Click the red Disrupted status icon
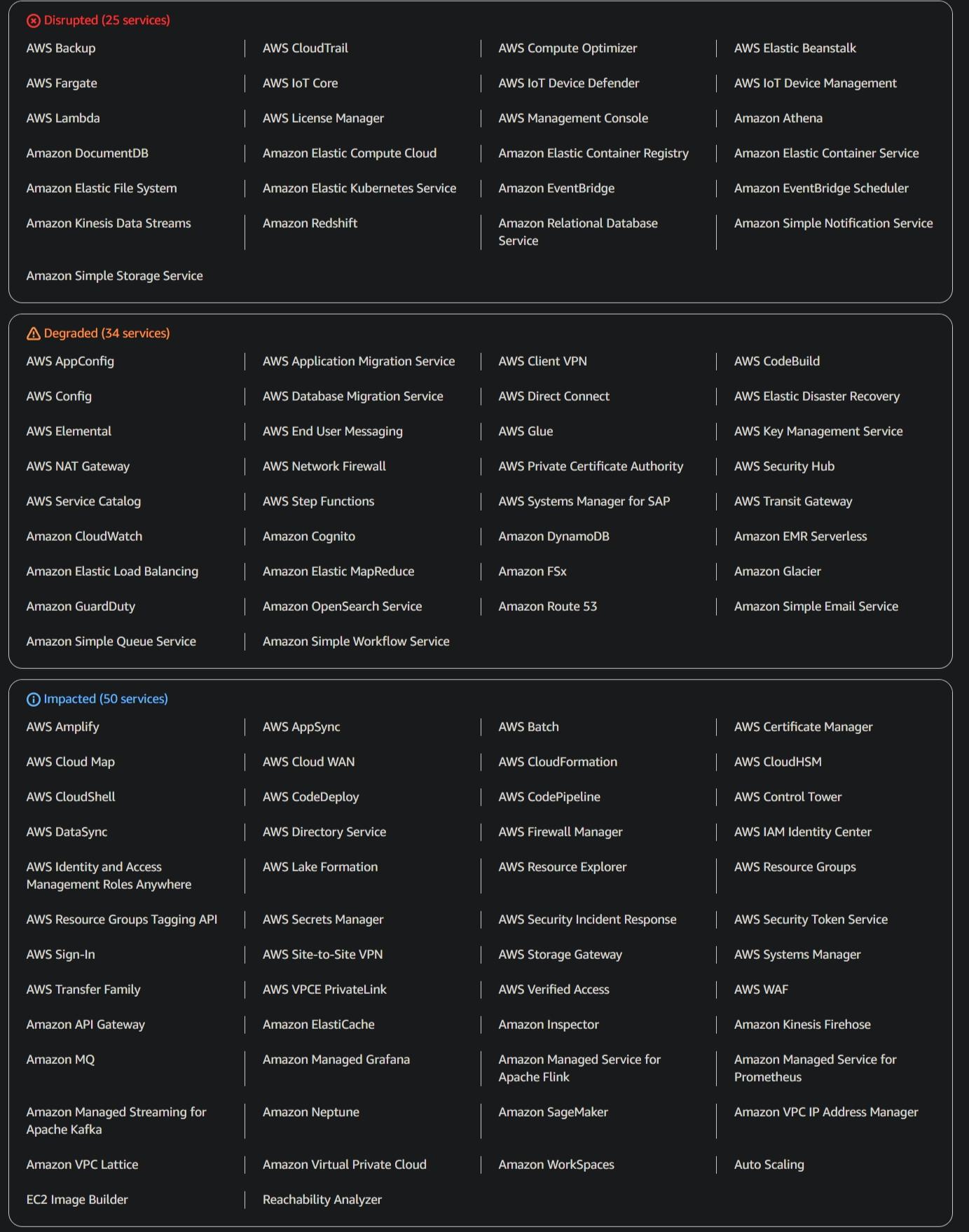 pyautogui.click(x=33, y=21)
